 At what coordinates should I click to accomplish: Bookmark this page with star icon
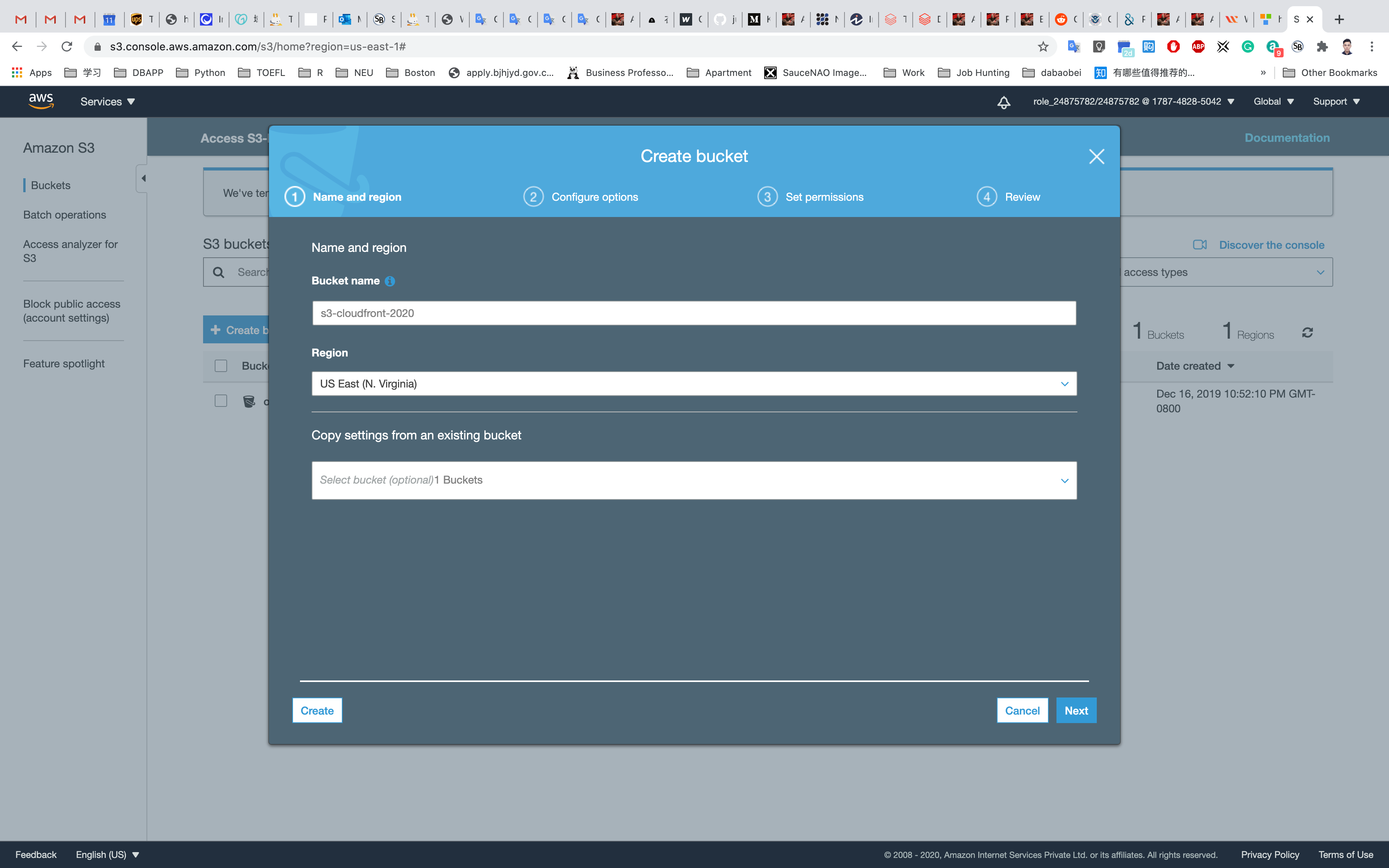(x=1043, y=46)
